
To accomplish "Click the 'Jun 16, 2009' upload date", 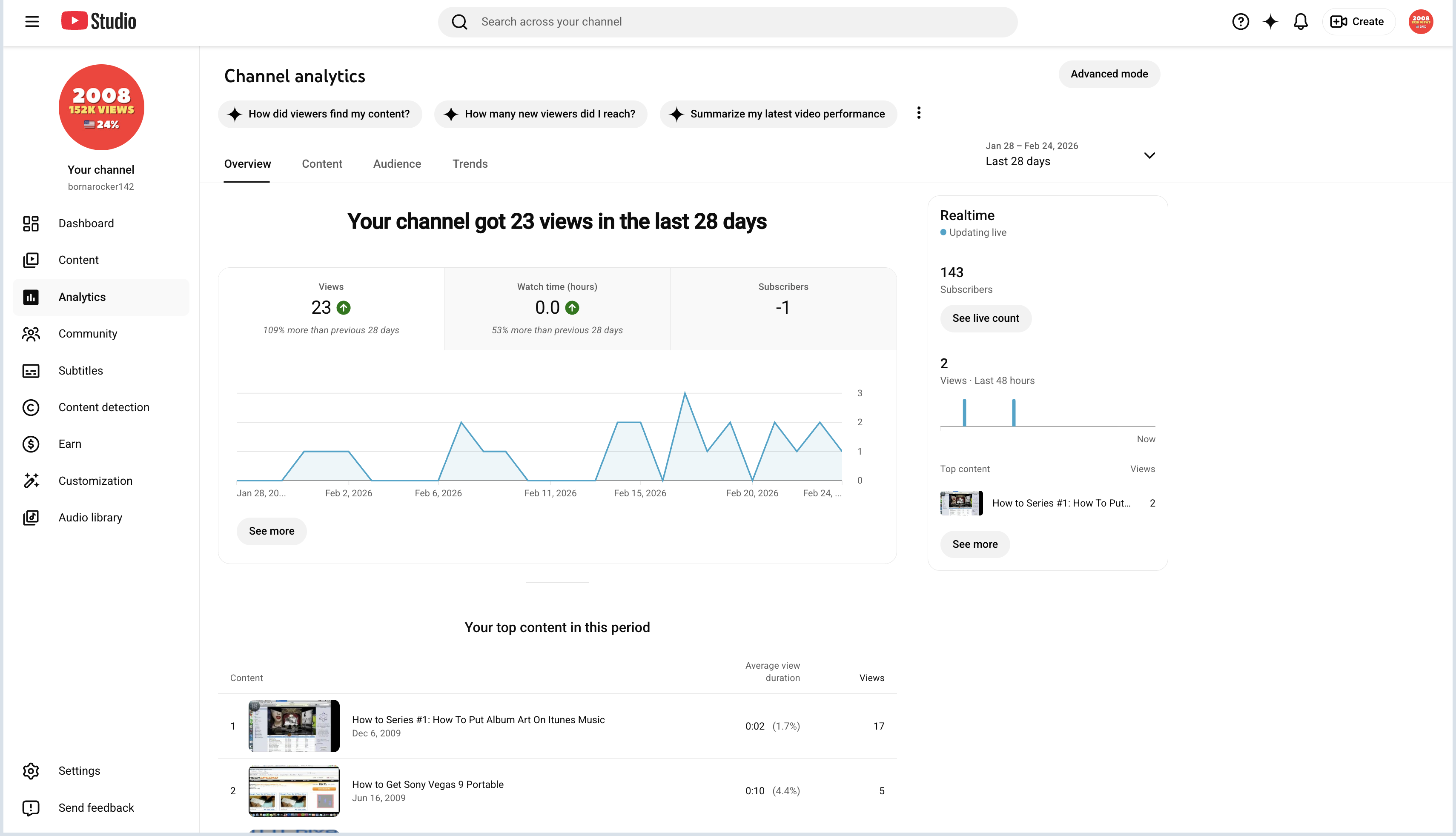I will pyautogui.click(x=379, y=798).
